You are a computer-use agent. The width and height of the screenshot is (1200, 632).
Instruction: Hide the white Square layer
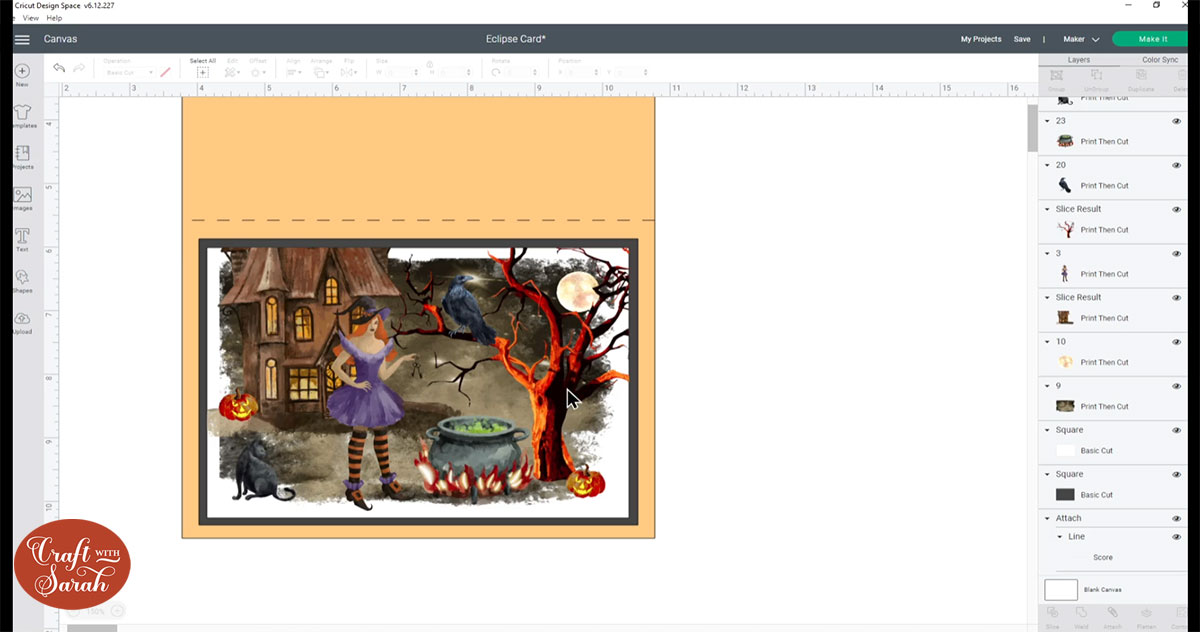tap(1176, 430)
